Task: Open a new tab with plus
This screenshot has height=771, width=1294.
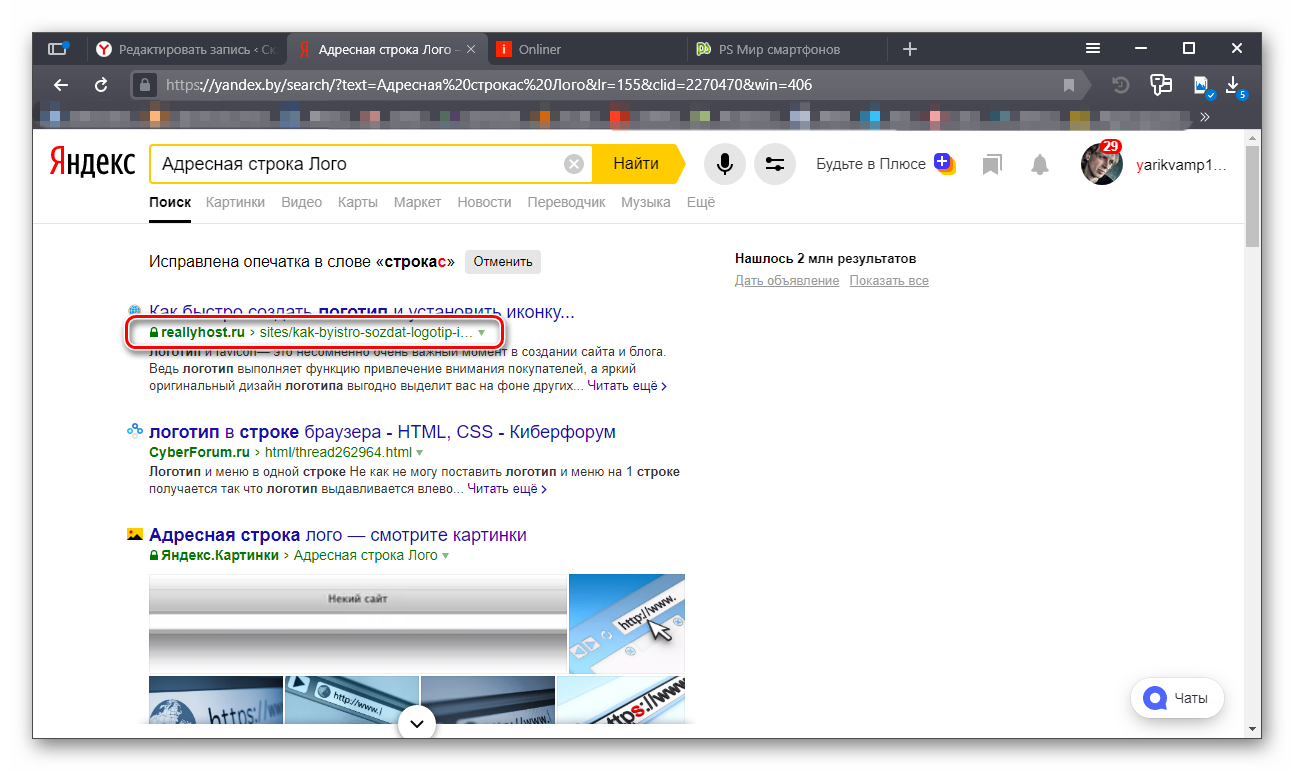Action: coord(909,48)
